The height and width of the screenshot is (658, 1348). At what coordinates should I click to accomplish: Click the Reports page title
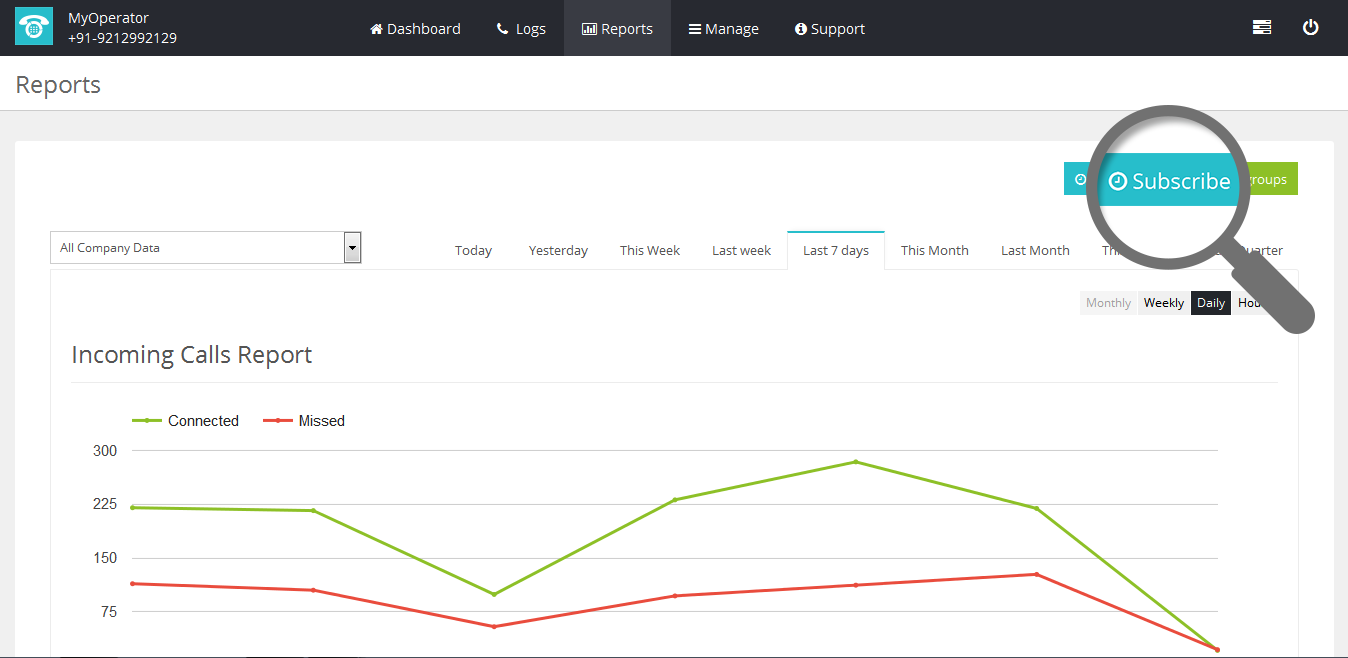58,85
